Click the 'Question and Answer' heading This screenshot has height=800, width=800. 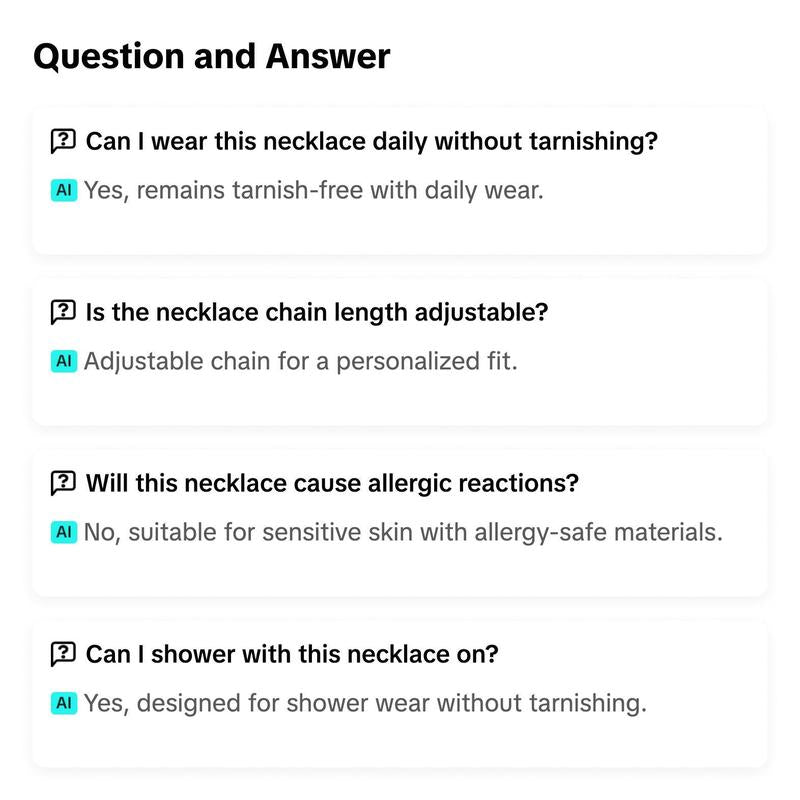tap(212, 56)
